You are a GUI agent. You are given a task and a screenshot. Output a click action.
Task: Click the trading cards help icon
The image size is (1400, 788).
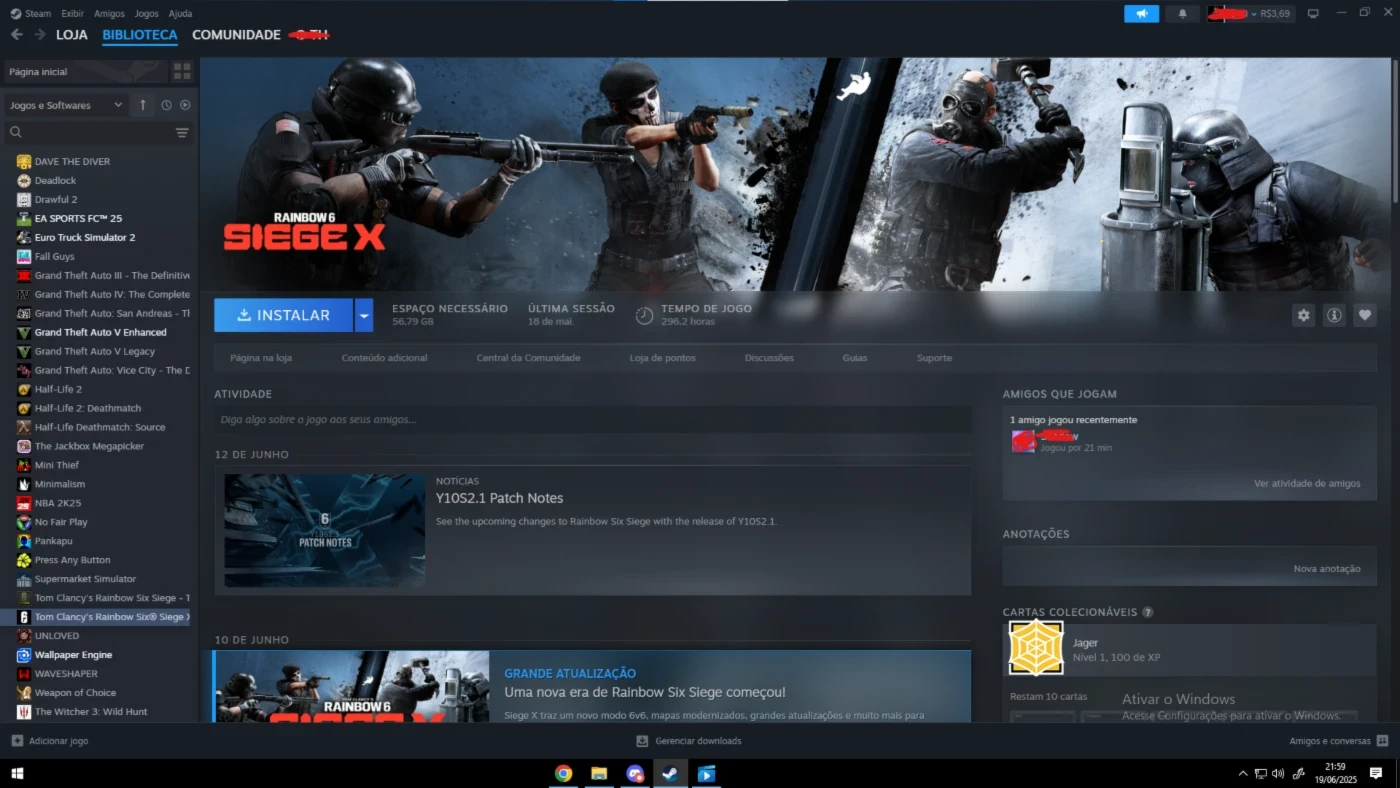point(1147,612)
